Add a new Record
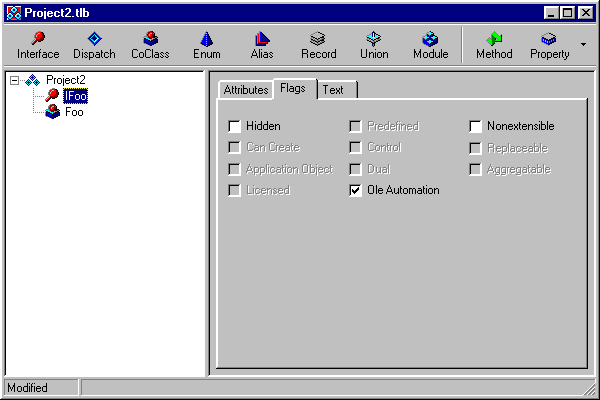This screenshot has height=400, width=600. tap(318, 45)
